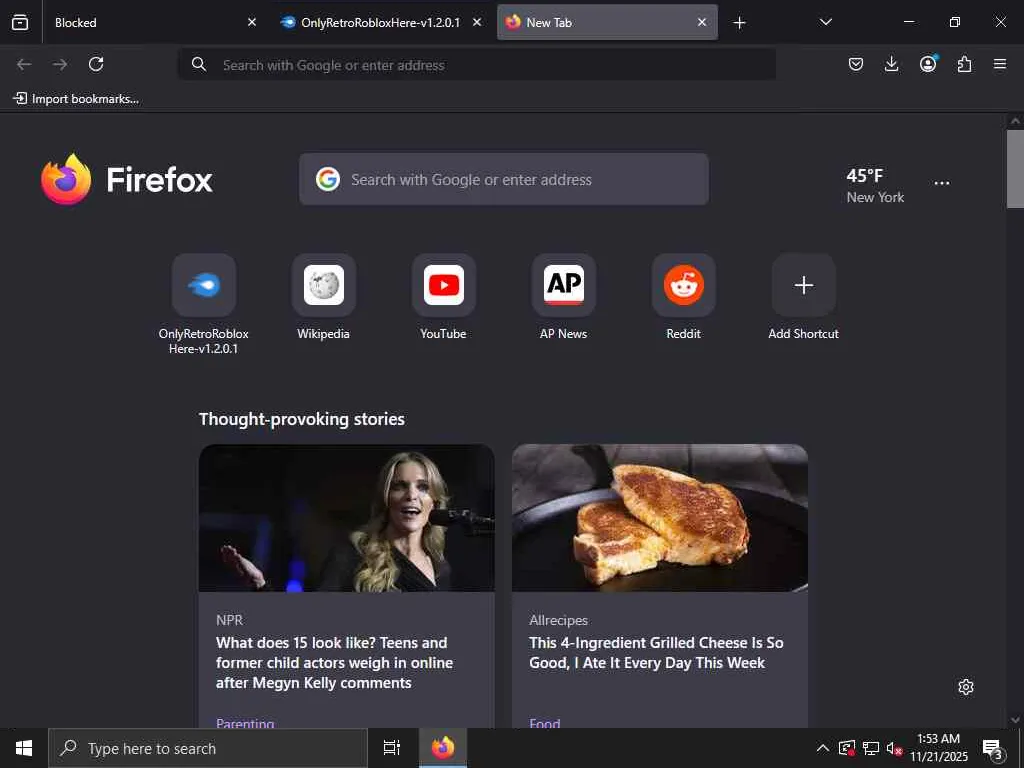
Task: Open Task View on the taskbar
Action: tap(392, 748)
